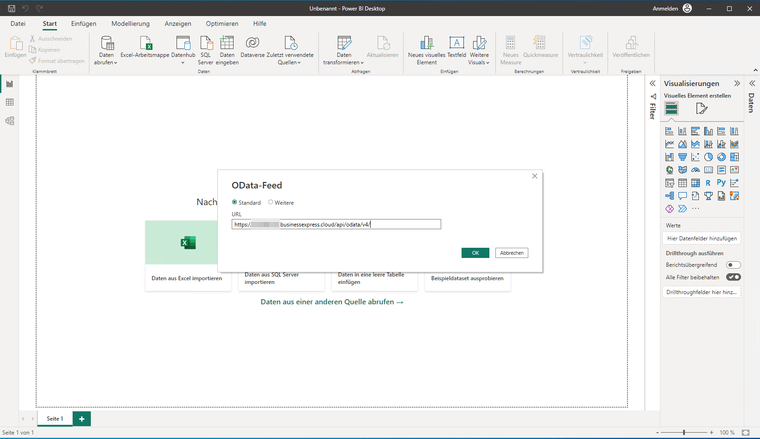Expand the Daten transformieren dropdown

tap(344, 62)
